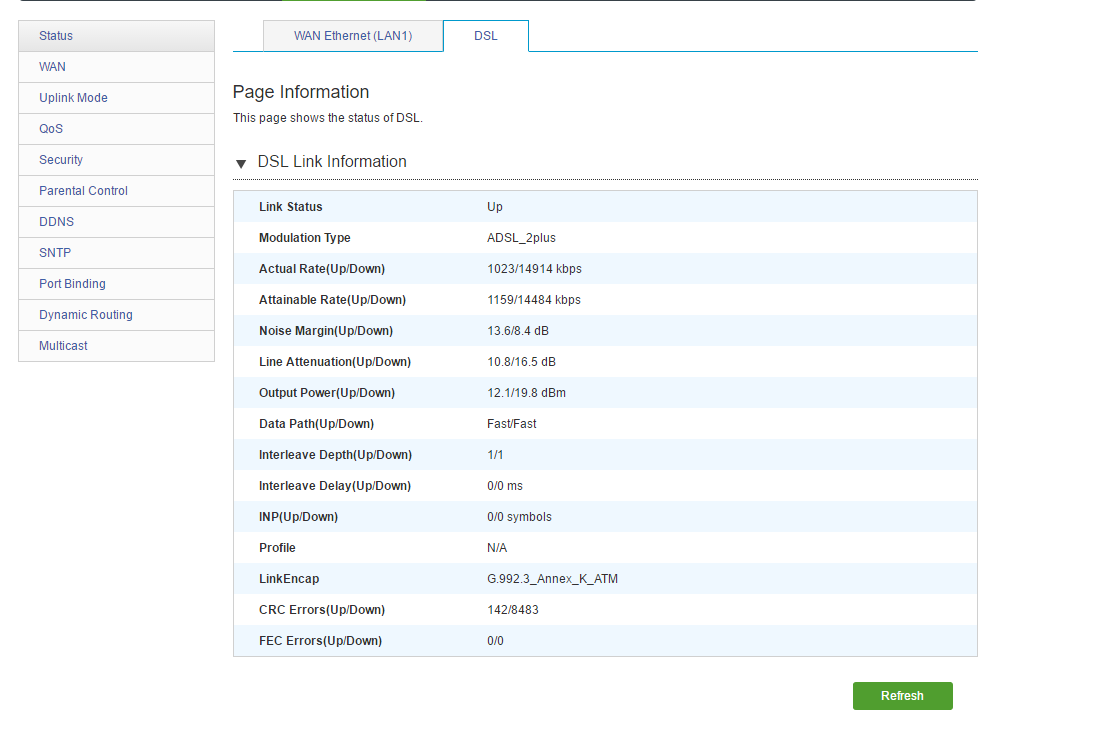Screen dimensions: 1120x735
Task: Click the LinkEncap value G.992.3_Annex_K_ATM
Action: coord(552,579)
